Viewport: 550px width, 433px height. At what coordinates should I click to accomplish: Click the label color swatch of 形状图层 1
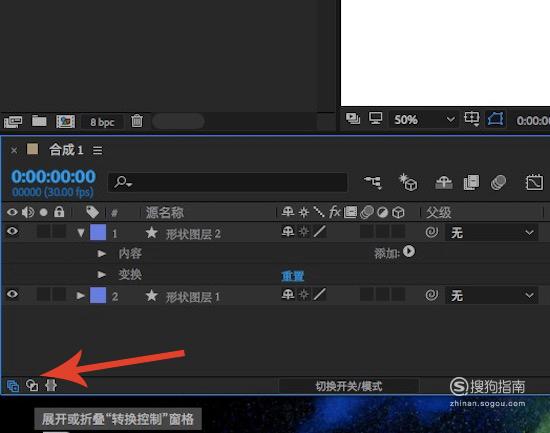click(x=98, y=295)
